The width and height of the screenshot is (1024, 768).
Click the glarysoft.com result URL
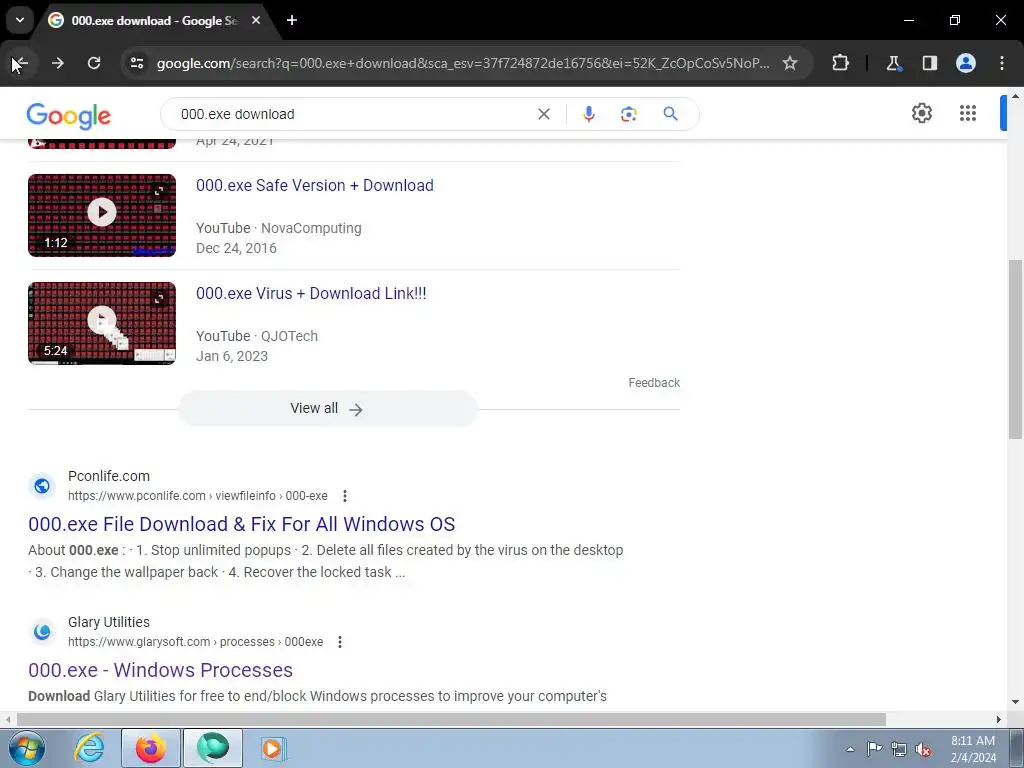(195, 643)
